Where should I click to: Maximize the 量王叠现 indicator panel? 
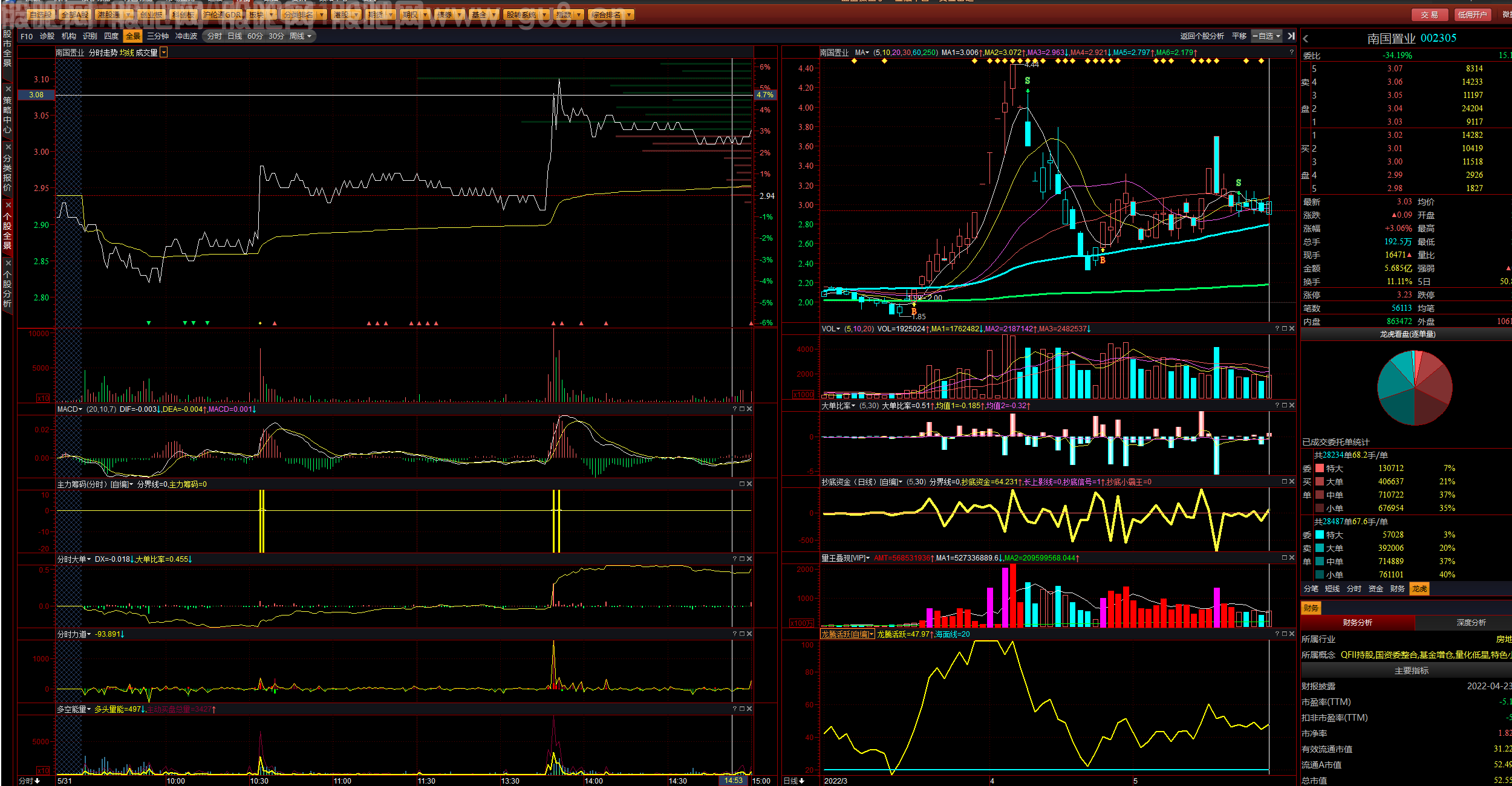point(1285,558)
